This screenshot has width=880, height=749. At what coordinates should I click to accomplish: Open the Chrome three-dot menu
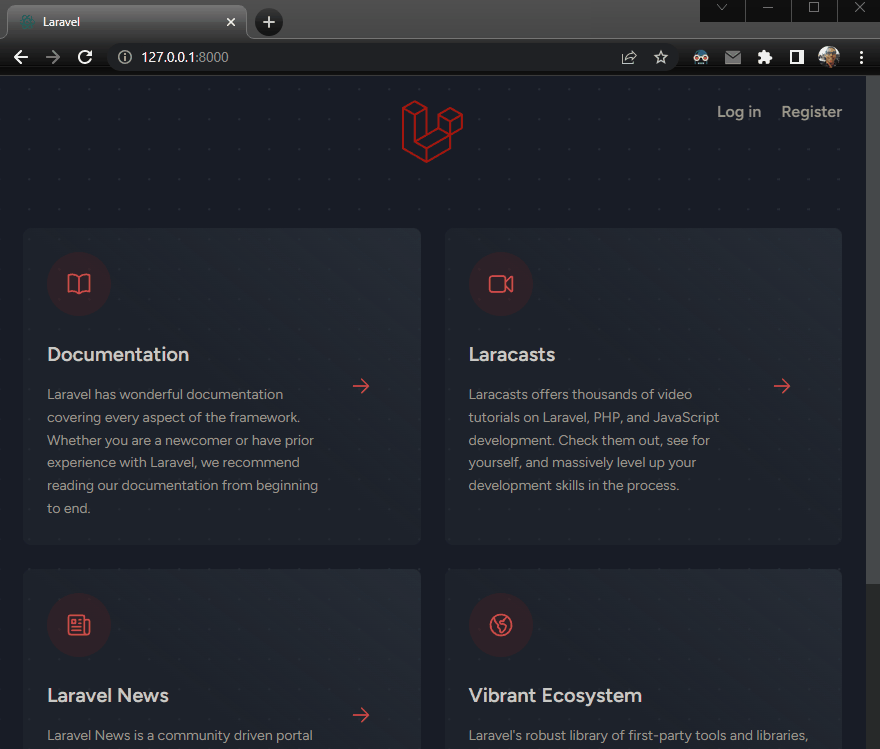(x=861, y=57)
